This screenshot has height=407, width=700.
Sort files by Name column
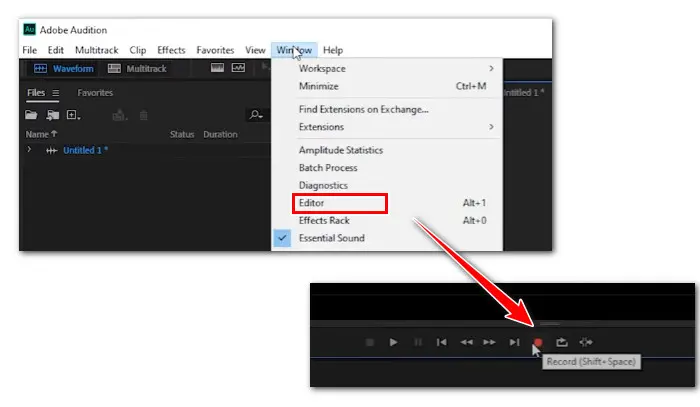click(41, 134)
